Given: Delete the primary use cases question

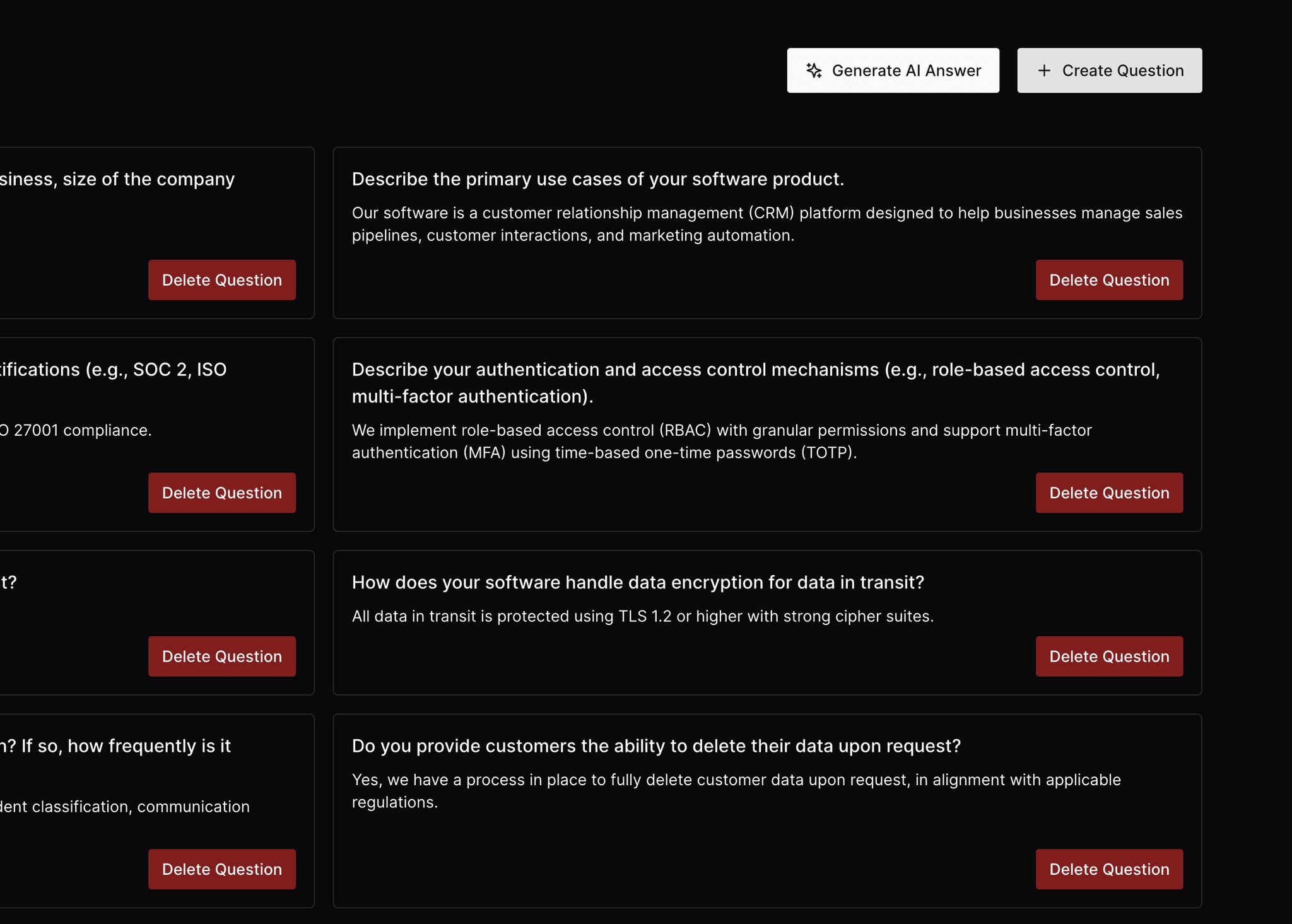Looking at the screenshot, I should [x=1108, y=280].
